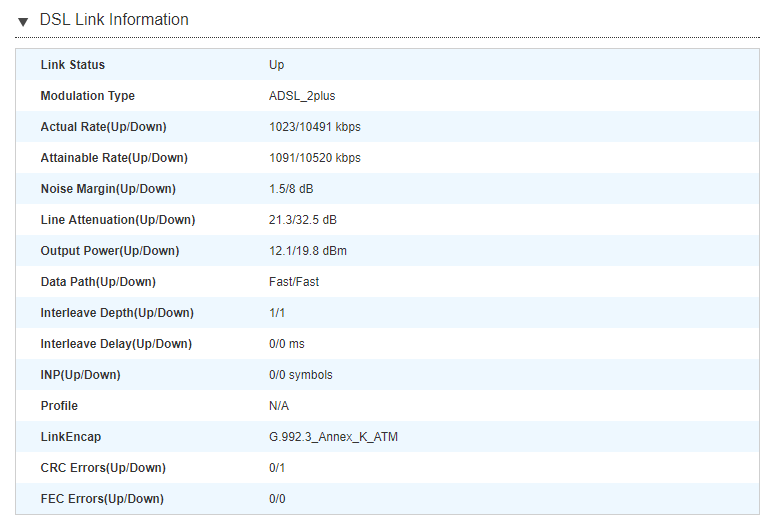Viewport: 783px width, 528px height.
Task: Click the INP value 0/0 symbols
Action: pos(301,375)
